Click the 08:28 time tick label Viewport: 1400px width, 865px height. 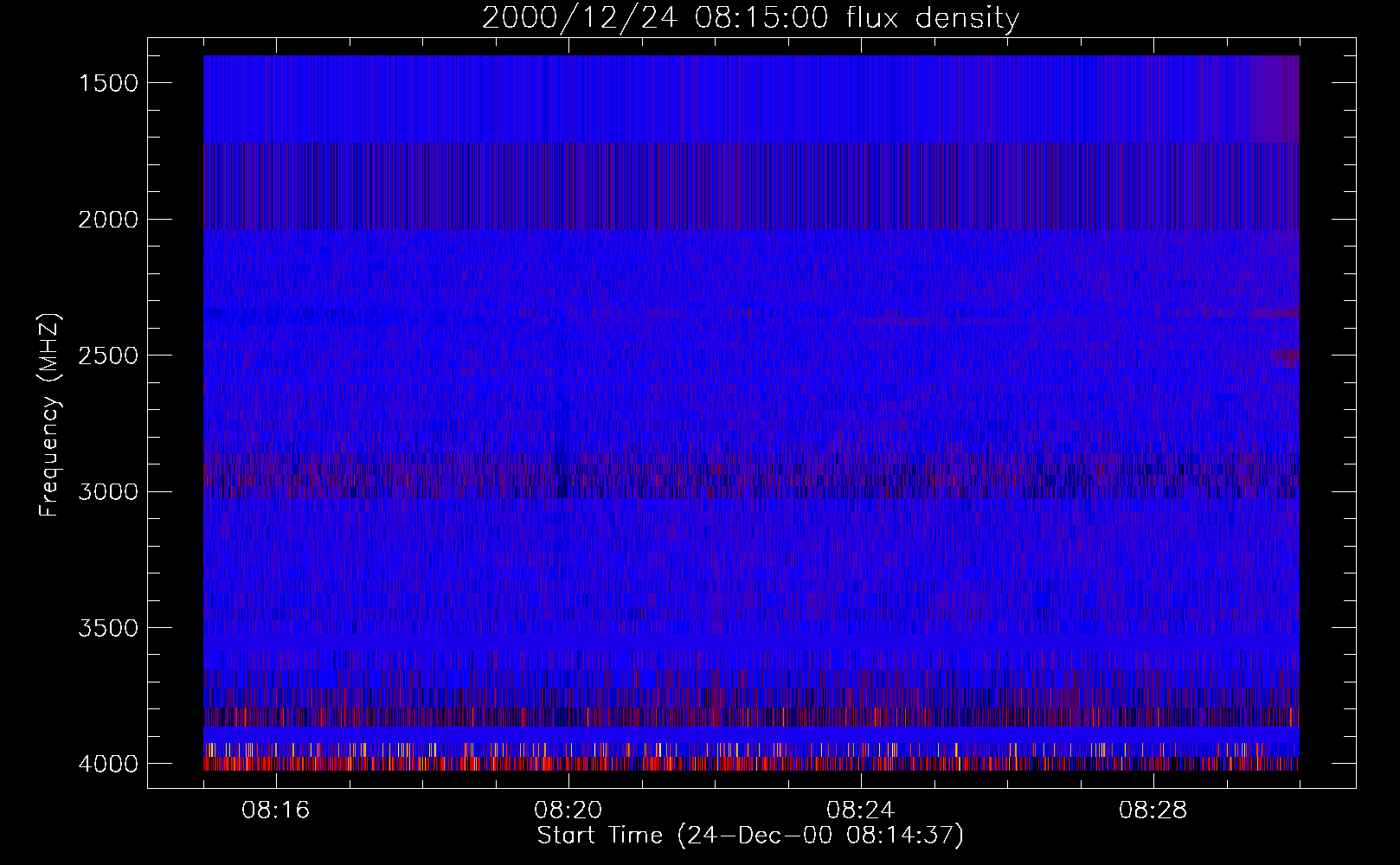[1153, 811]
